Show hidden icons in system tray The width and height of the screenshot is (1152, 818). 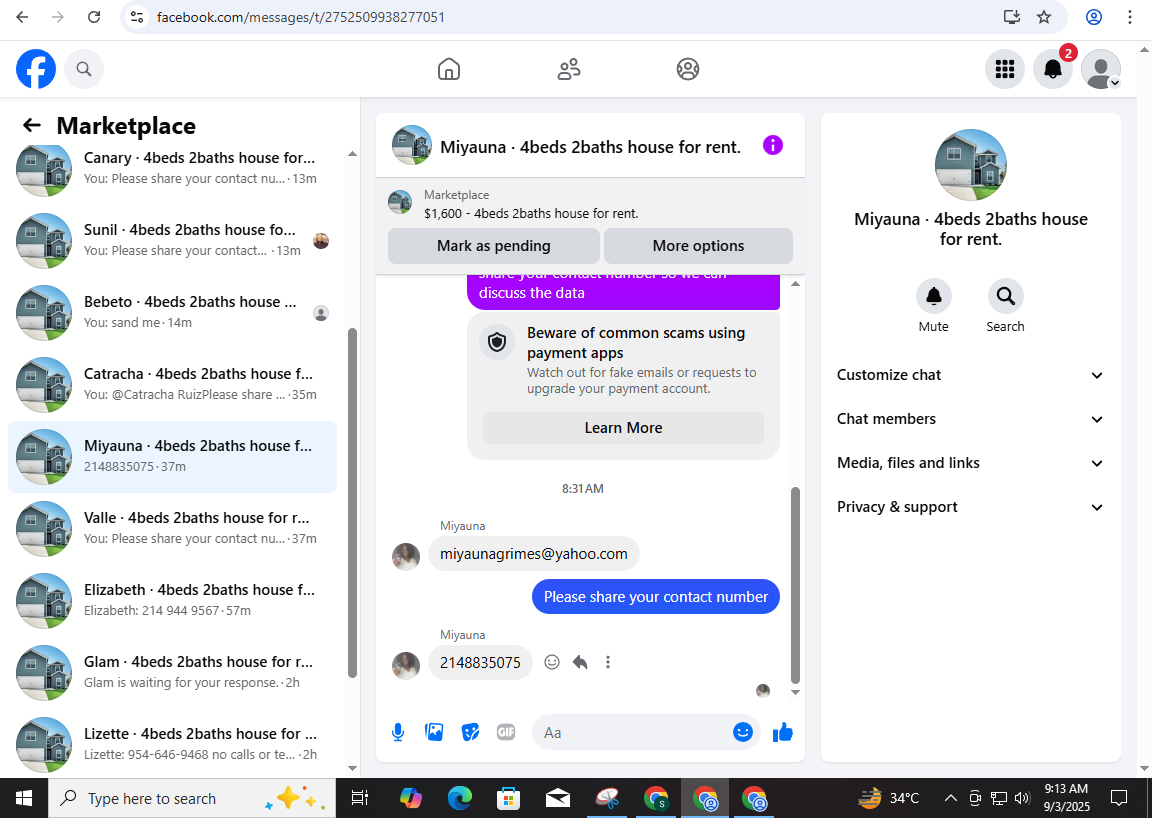(950, 798)
